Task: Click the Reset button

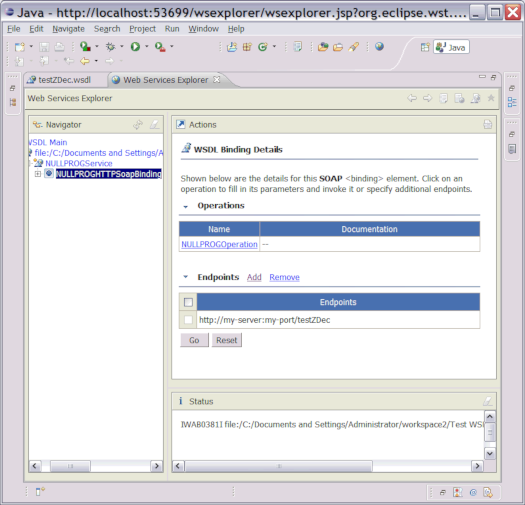Action: click(227, 340)
